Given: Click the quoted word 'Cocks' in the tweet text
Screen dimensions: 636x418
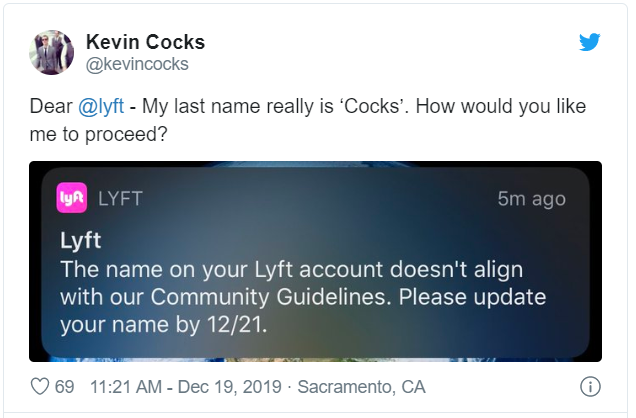Looking at the screenshot, I should coord(385,106).
